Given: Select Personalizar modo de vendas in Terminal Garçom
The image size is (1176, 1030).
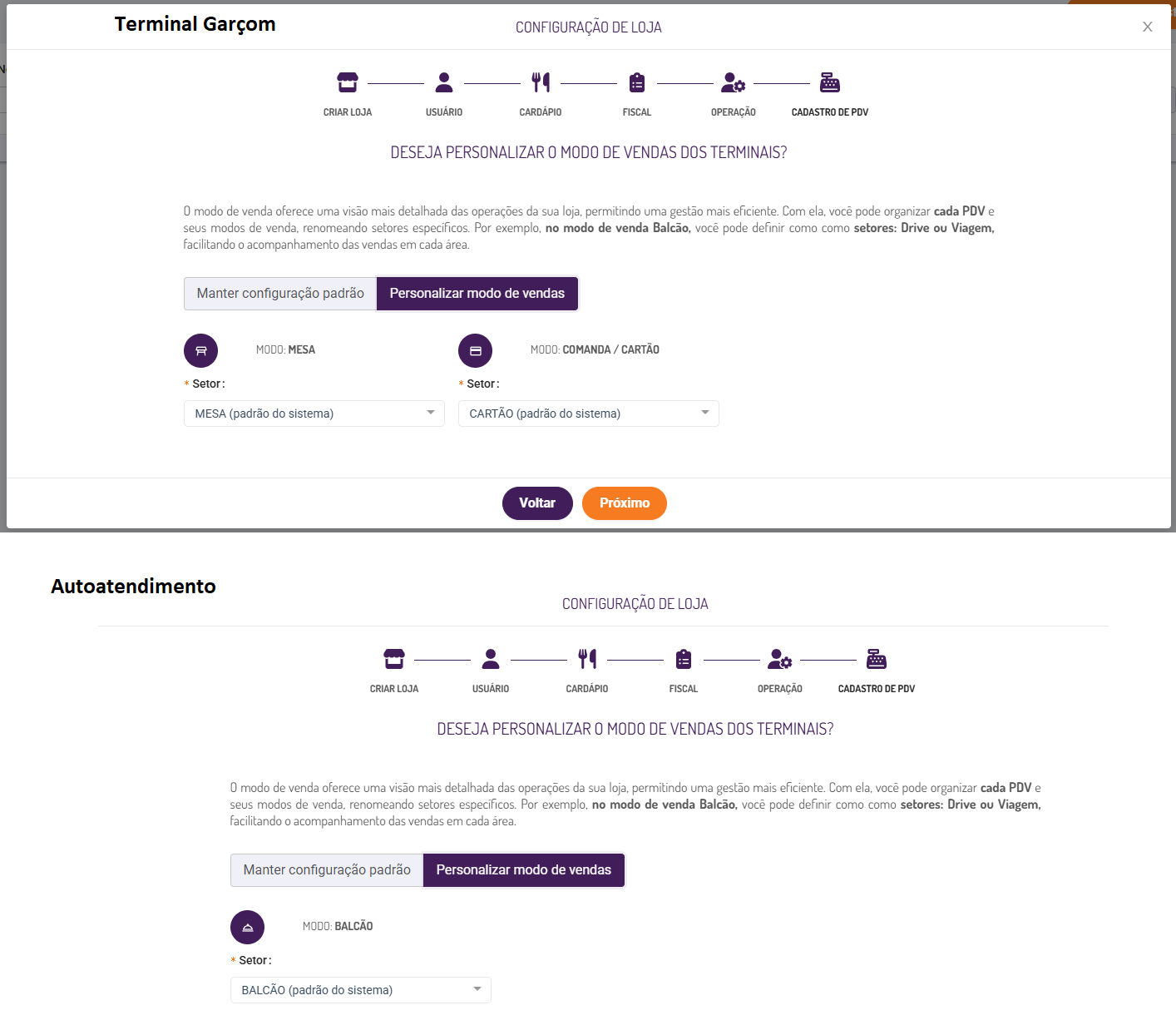Looking at the screenshot, I should pyautogui.click(x=477, y=294).
